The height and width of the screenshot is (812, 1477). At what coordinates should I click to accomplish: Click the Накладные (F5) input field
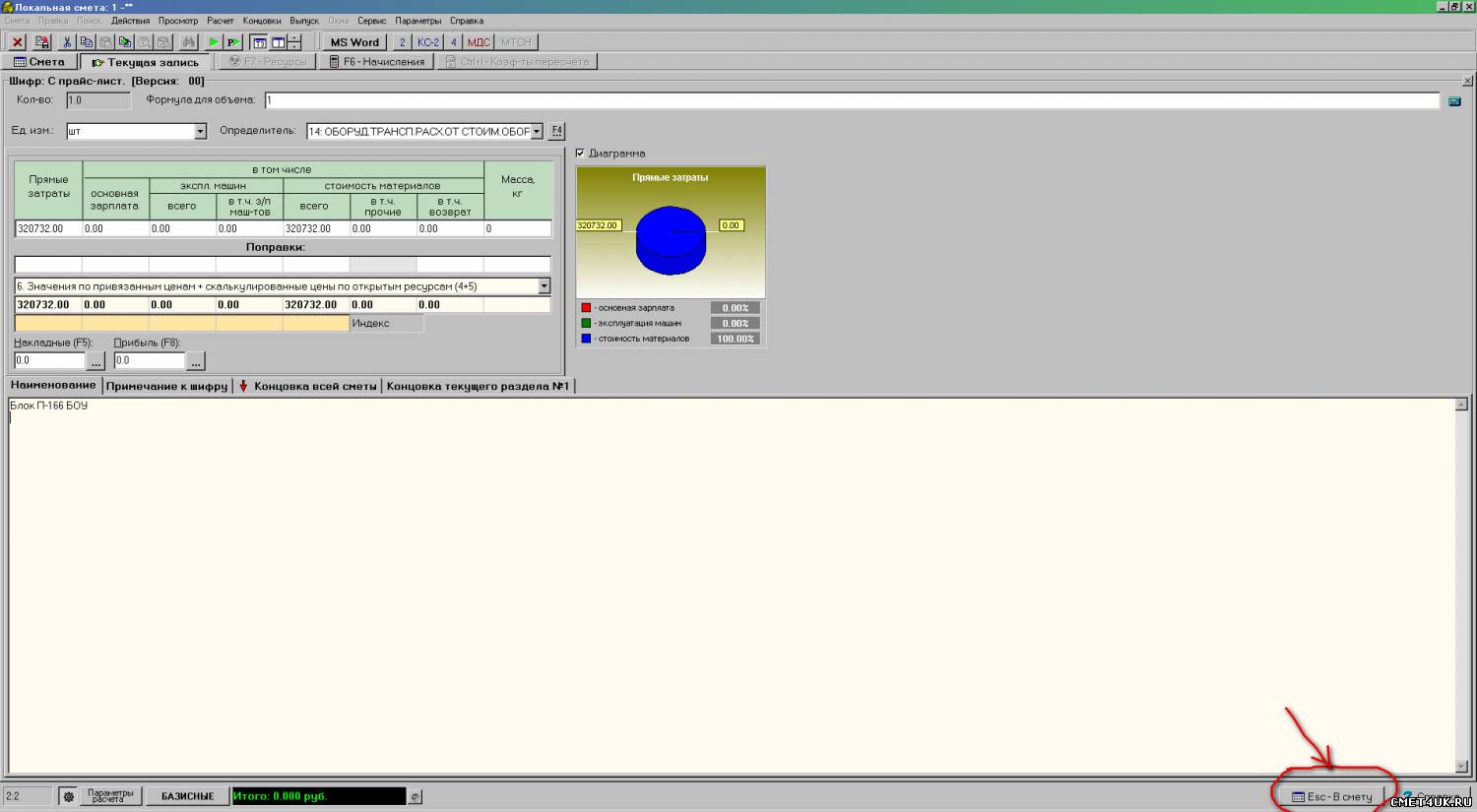tap(50, 360)
